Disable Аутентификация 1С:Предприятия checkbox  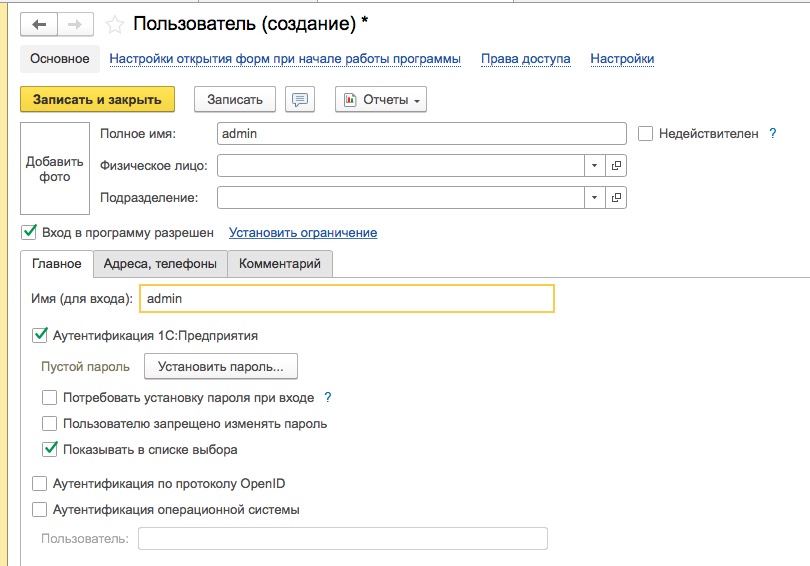tap(40, 335)
